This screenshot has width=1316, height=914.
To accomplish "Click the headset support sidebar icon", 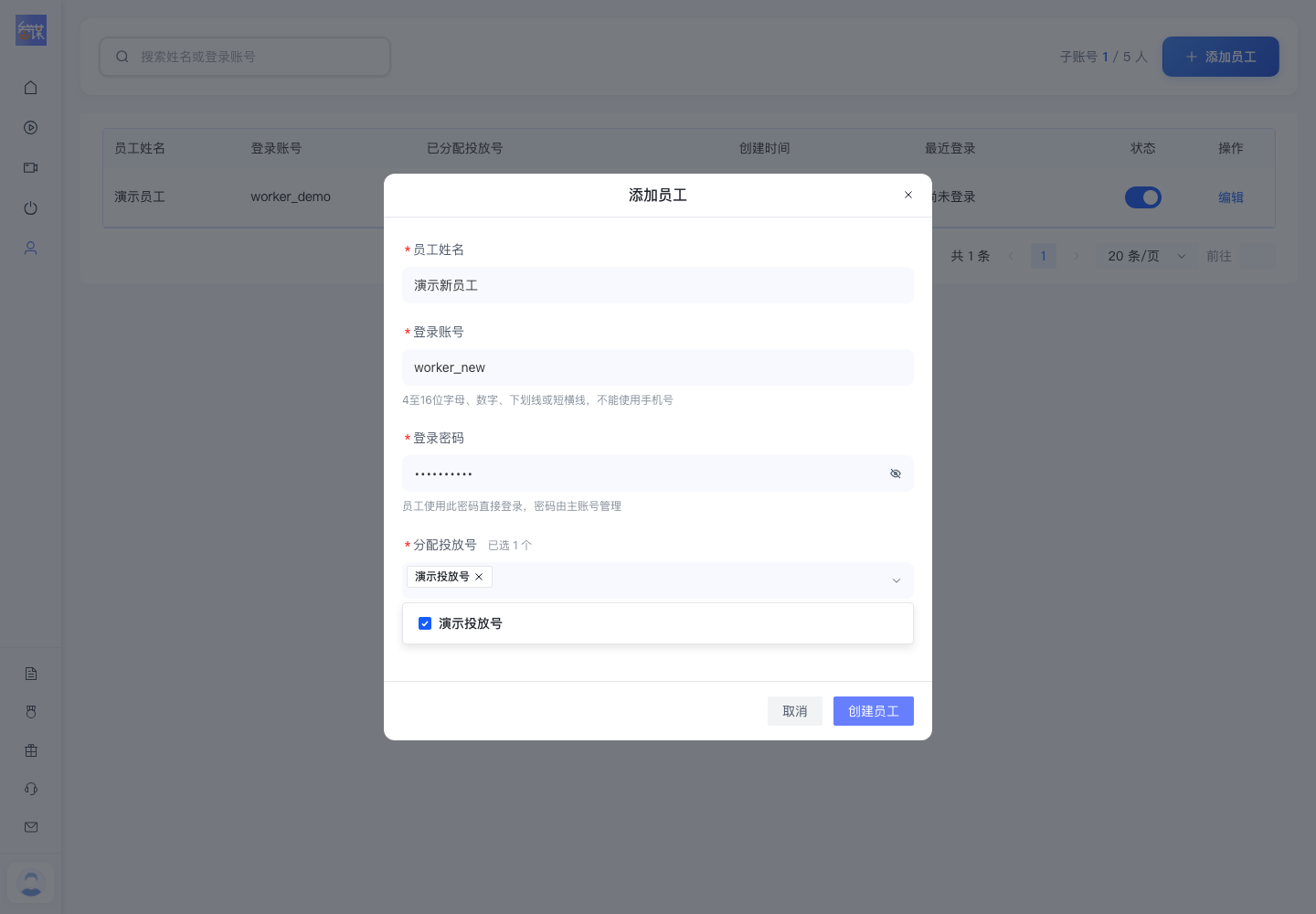I will coord(31,789).
